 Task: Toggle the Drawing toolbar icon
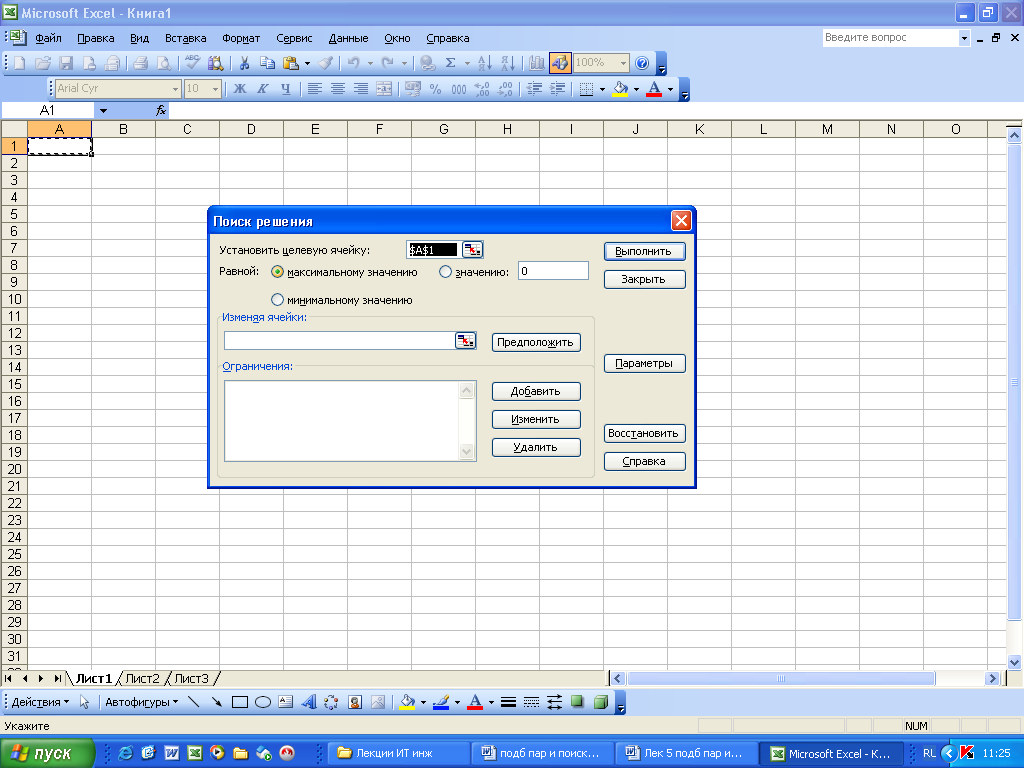560,63
